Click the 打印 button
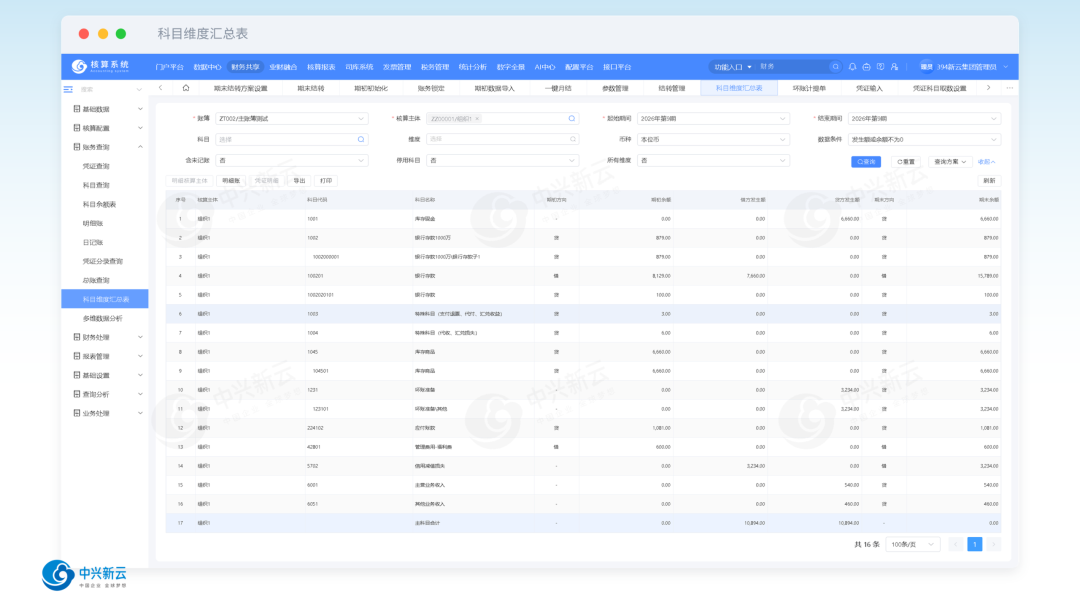Viewport: 1080px width, 608px height. pyautogui.click(x=326, y=180)
